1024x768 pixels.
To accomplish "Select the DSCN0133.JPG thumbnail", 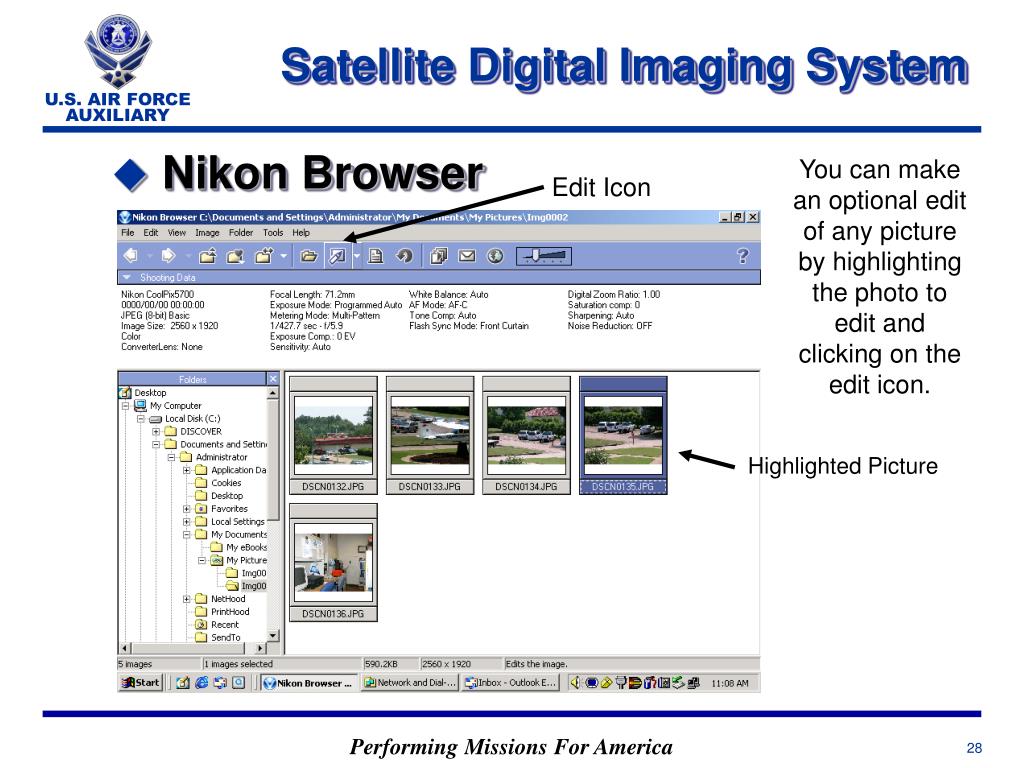I will [430, 436].
